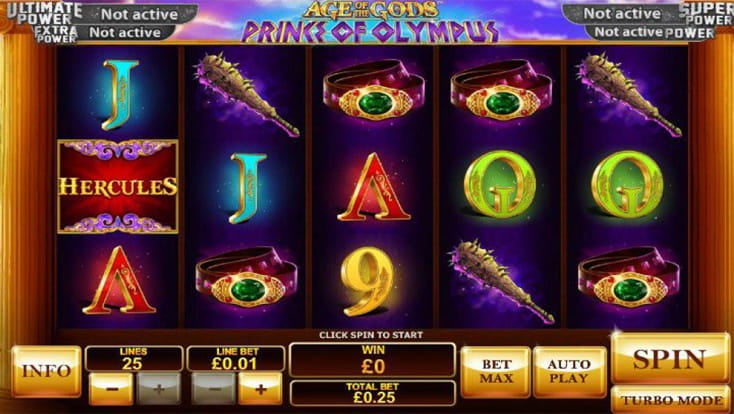The image size is (734, 414).
Task: Select the jeweled belt at bottom of reel five
Action: 628,277
